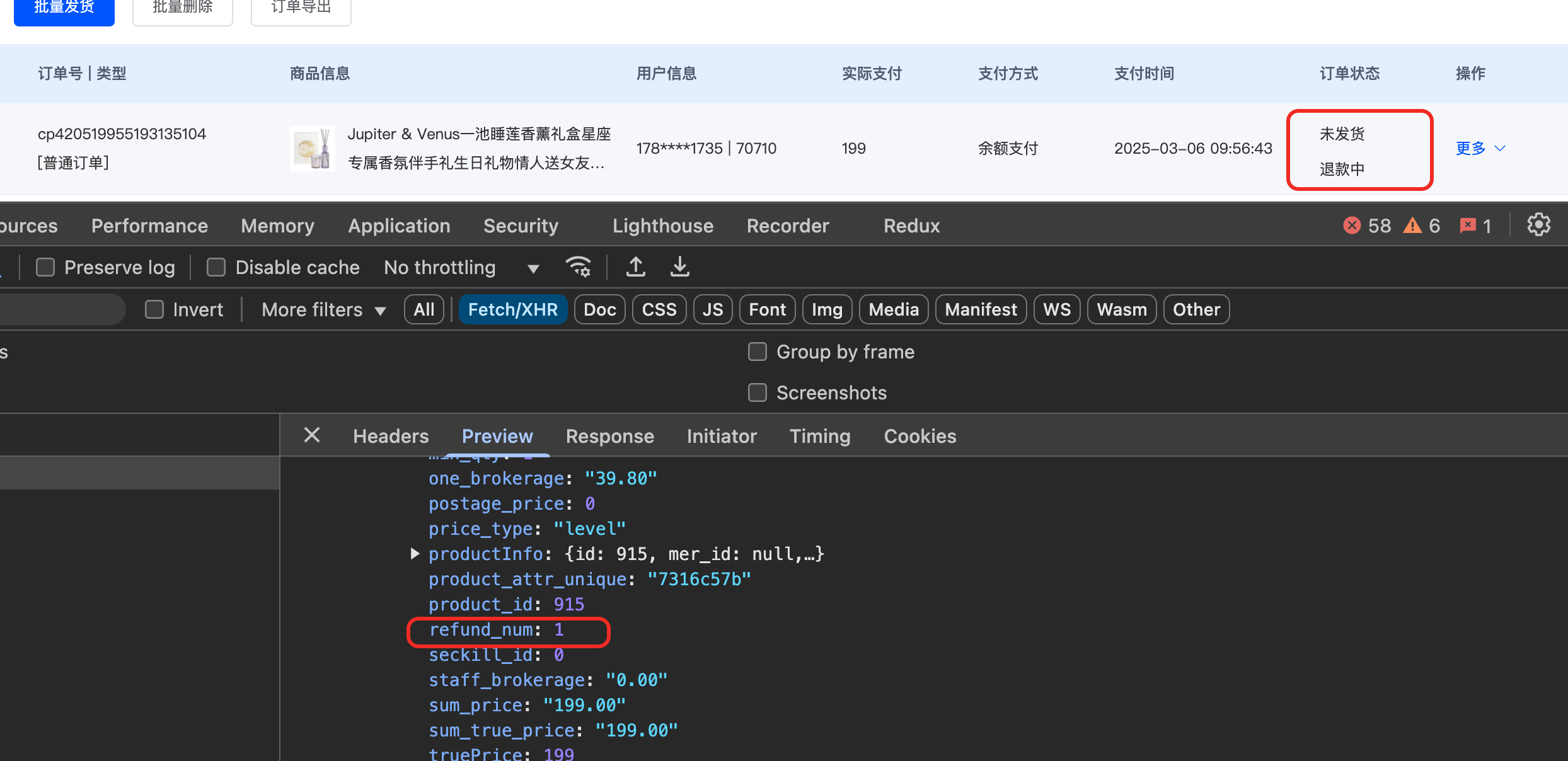Select the Img filter
The width and height of the screenshot is (1568, 761).
pos(827,309)
